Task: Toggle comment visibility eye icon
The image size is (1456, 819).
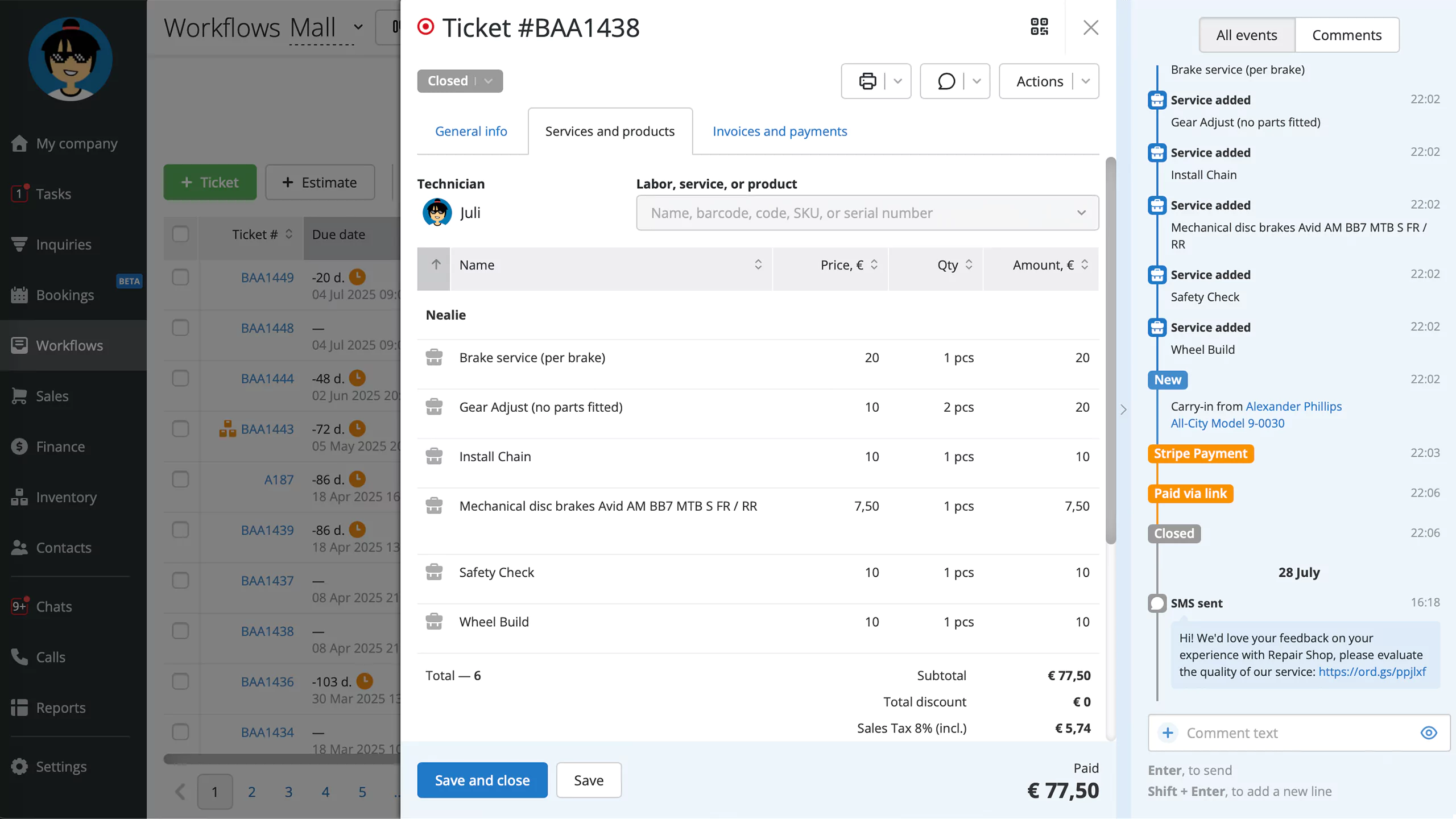Action: (x=1428, y=733)
